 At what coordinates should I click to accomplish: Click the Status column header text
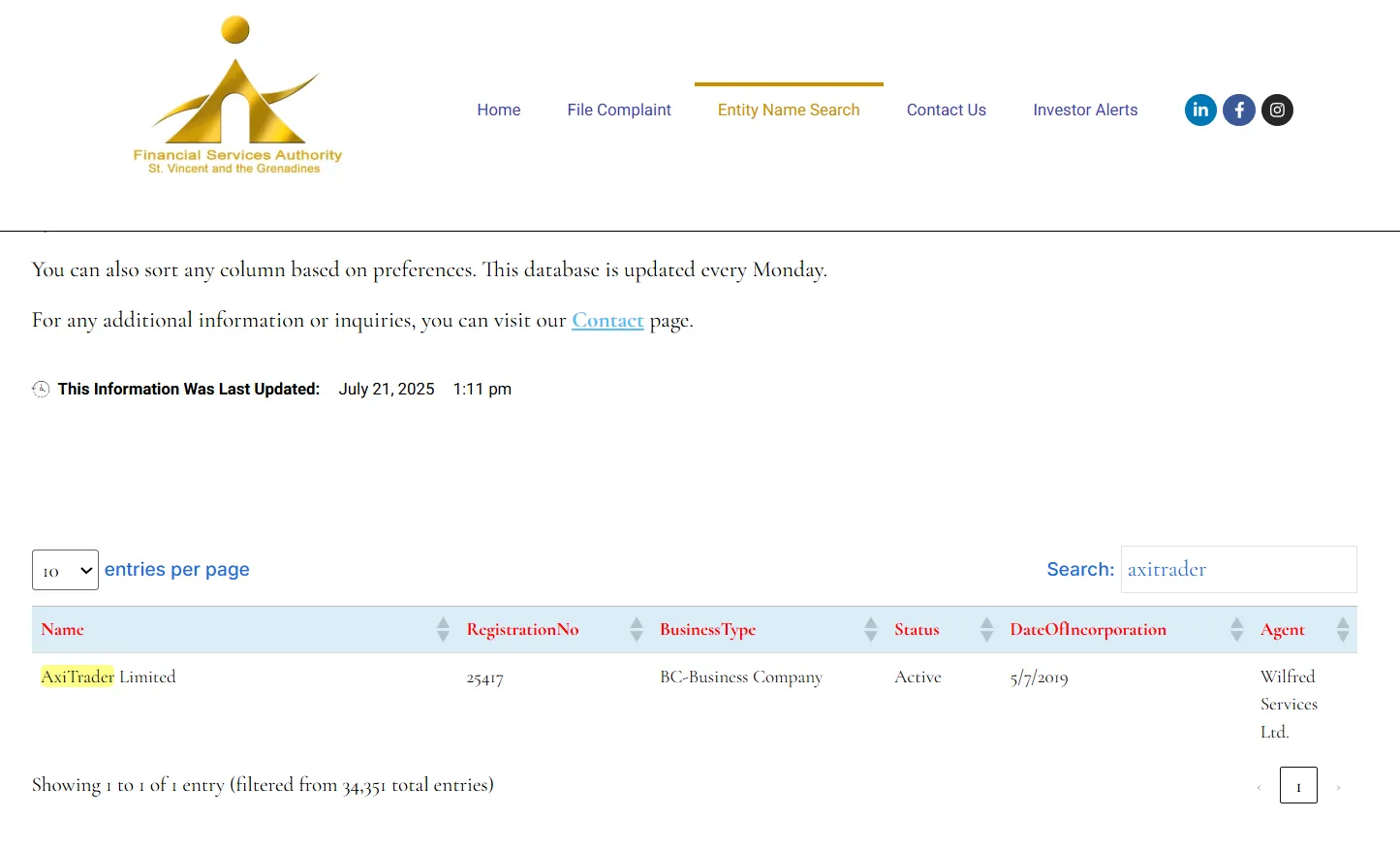[x=917, y=630]
